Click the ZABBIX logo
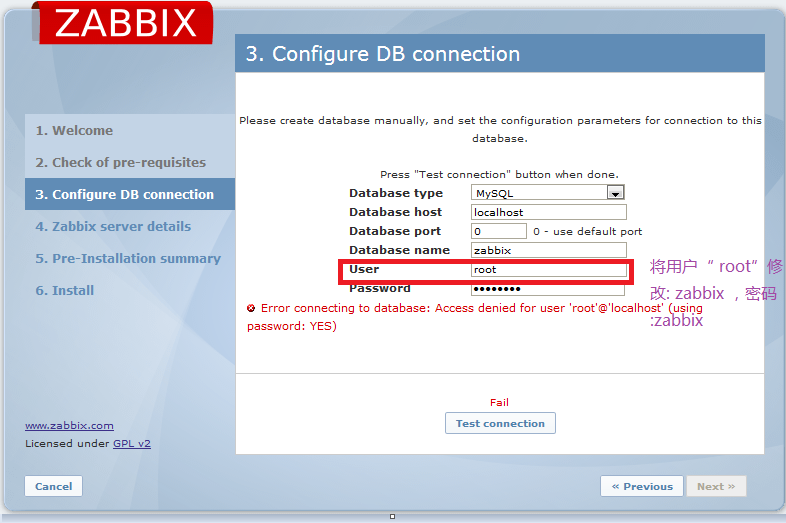Viewport: 786px width, 523px height. (125, 23)
